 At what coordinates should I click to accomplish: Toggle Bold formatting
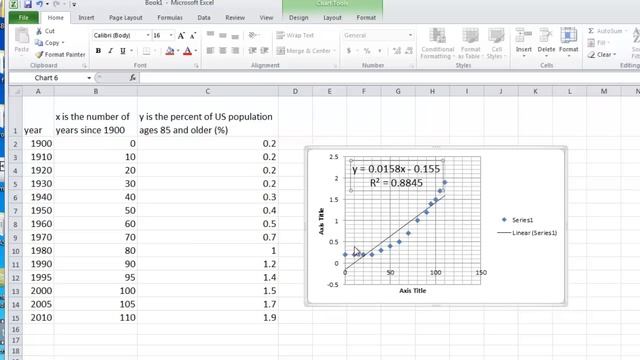(98, 51)
